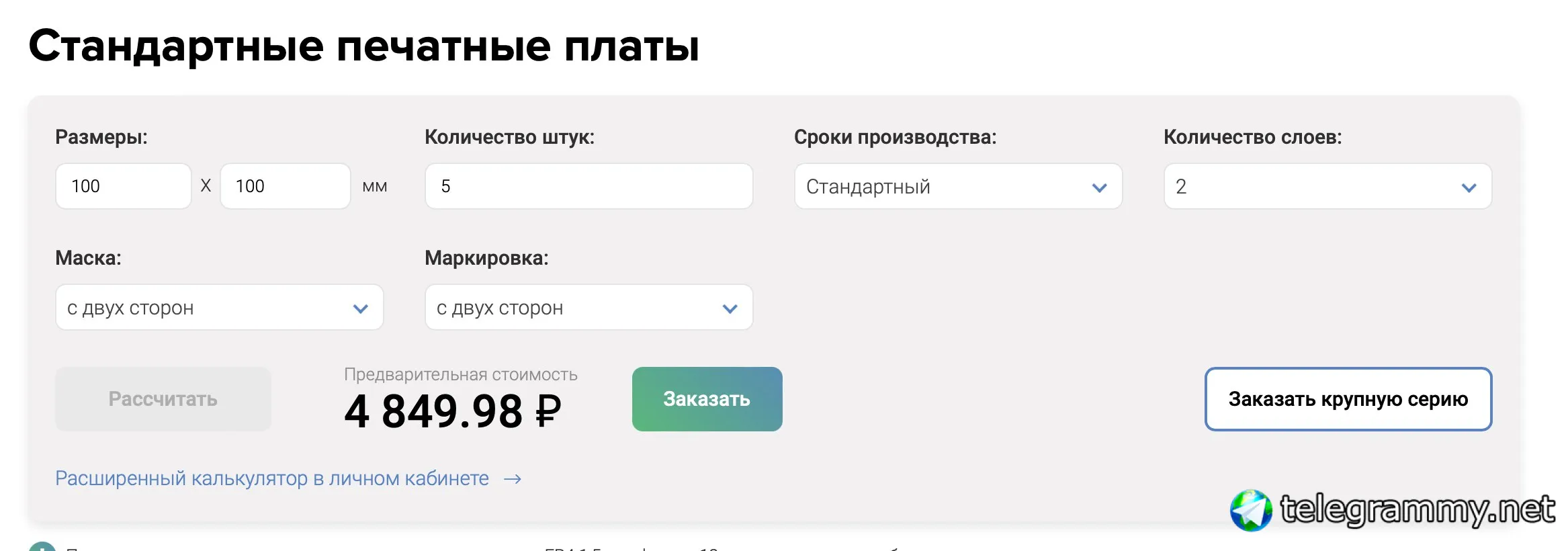The image size is (1568, 551).
Task: Click the Количество слоев label
Action: pos(1252,137)
